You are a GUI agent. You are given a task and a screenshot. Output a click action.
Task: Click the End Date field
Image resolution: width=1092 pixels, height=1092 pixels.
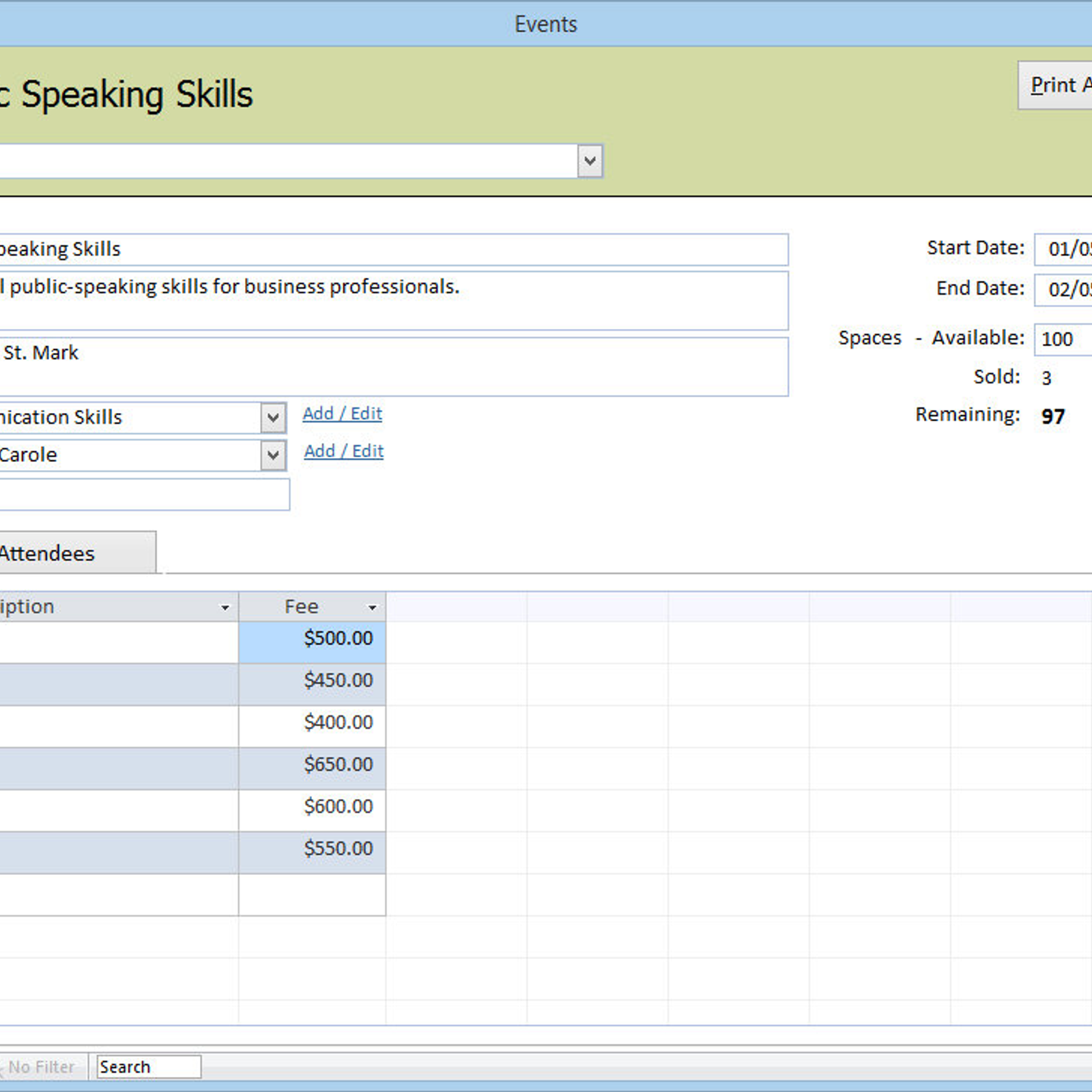[1063, 289]
